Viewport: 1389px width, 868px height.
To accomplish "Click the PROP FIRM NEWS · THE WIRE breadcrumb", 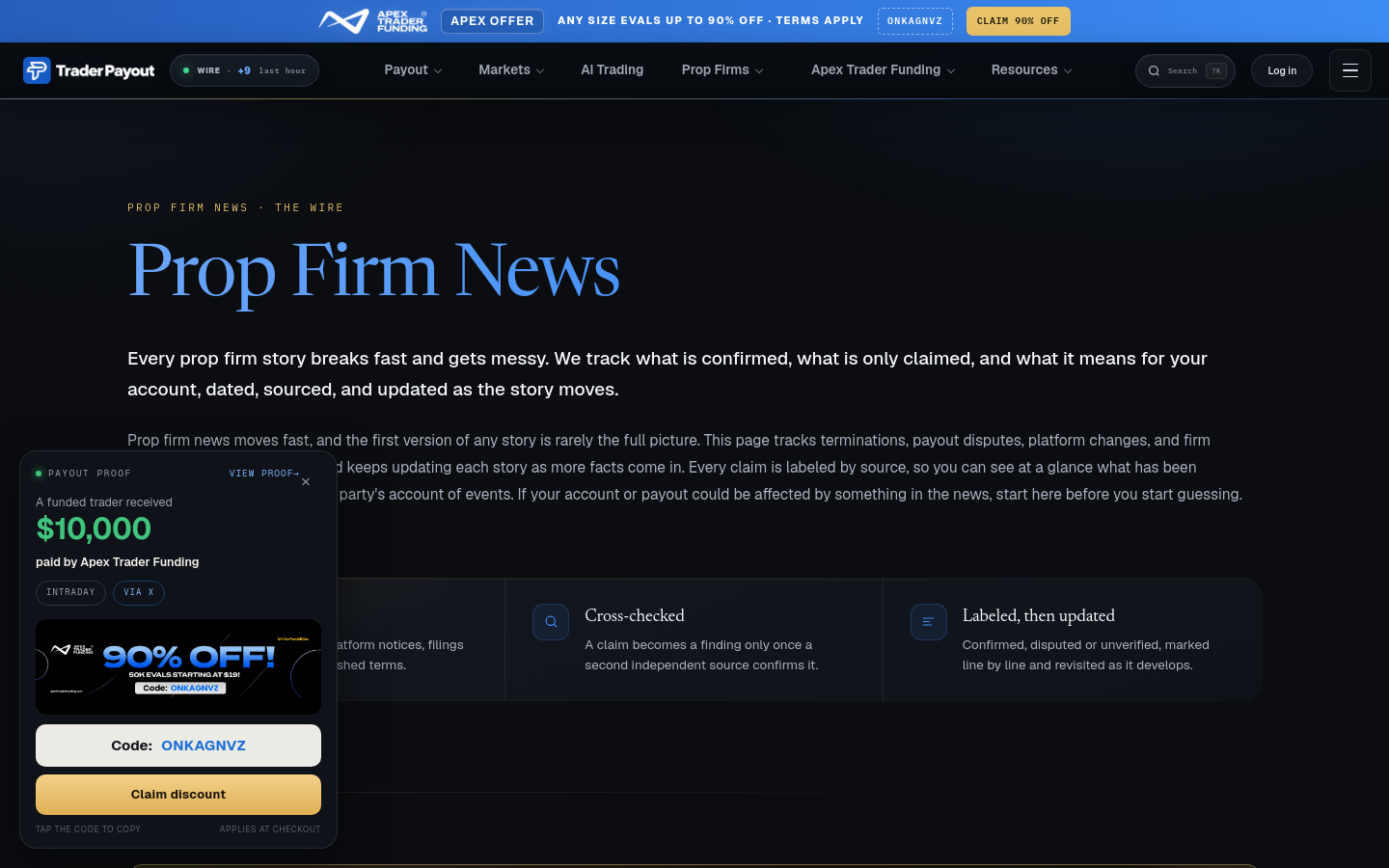I will 235,207.
